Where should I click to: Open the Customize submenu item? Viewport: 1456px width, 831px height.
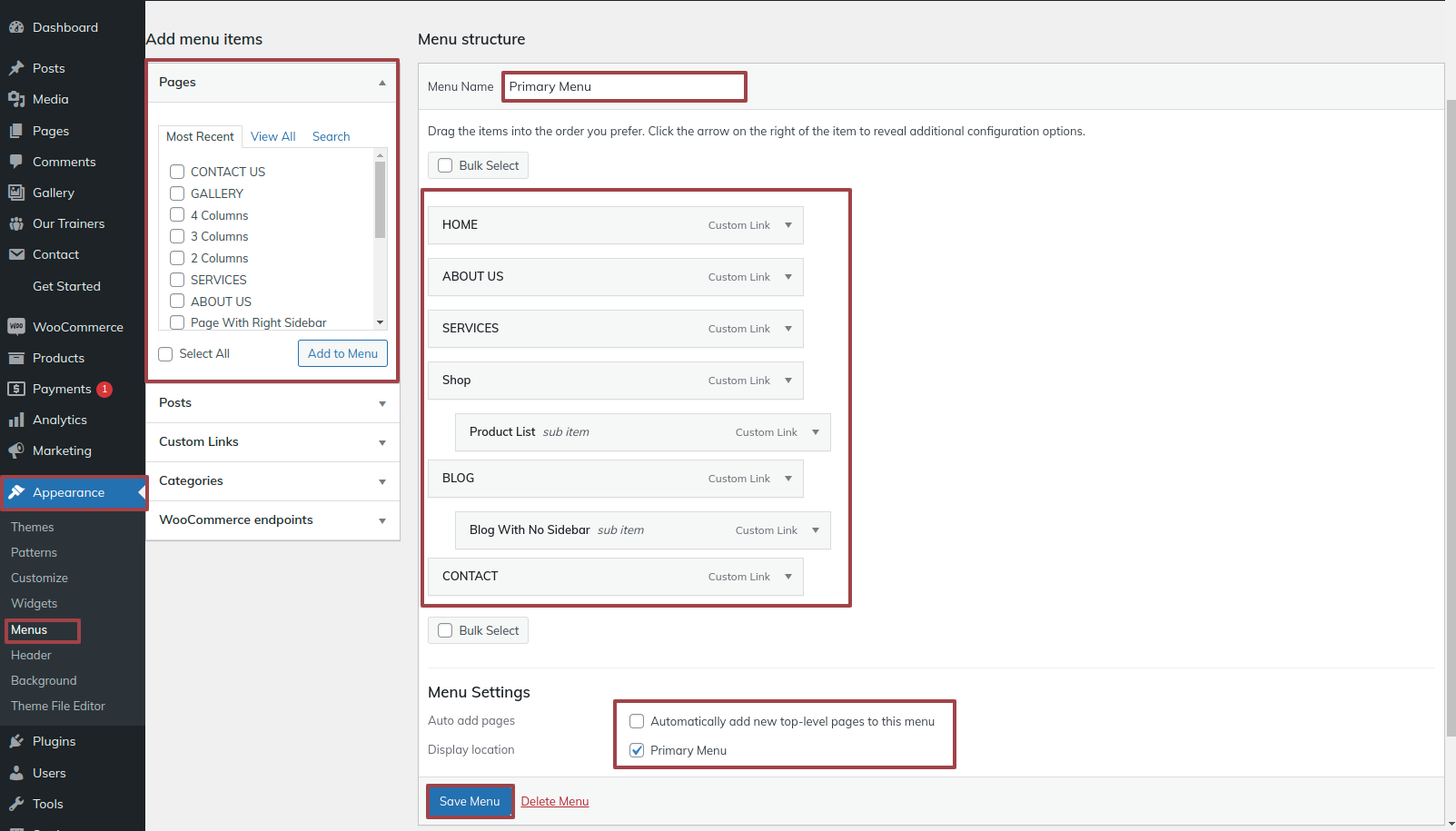tap(39, 578)
